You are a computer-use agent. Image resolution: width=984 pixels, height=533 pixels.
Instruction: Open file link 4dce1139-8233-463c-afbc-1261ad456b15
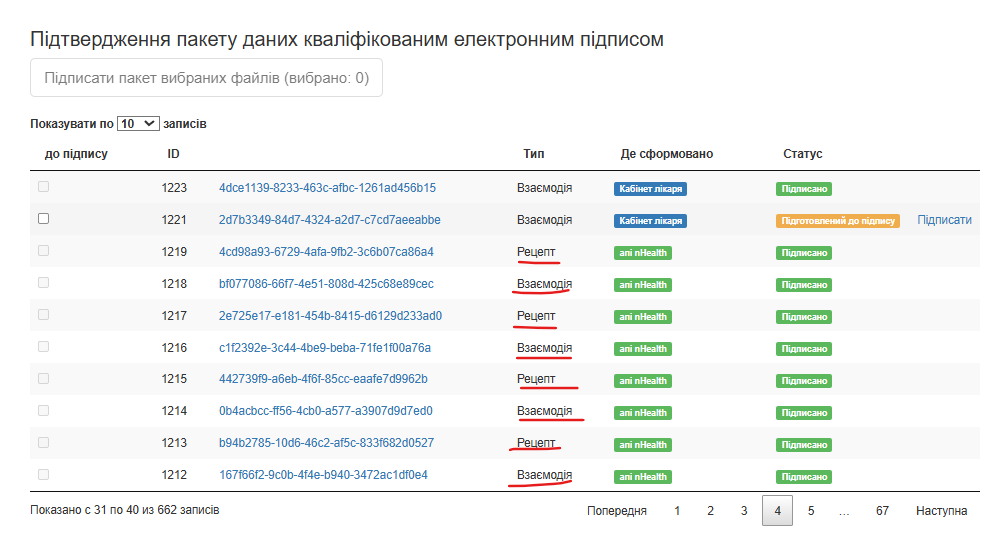(327, 188)
